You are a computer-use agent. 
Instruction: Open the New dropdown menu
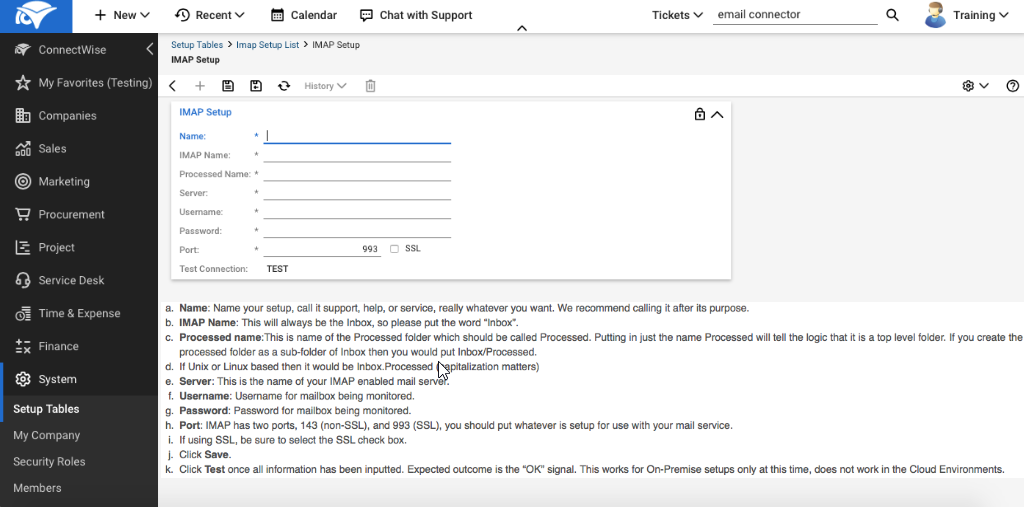tap(122, 15)
